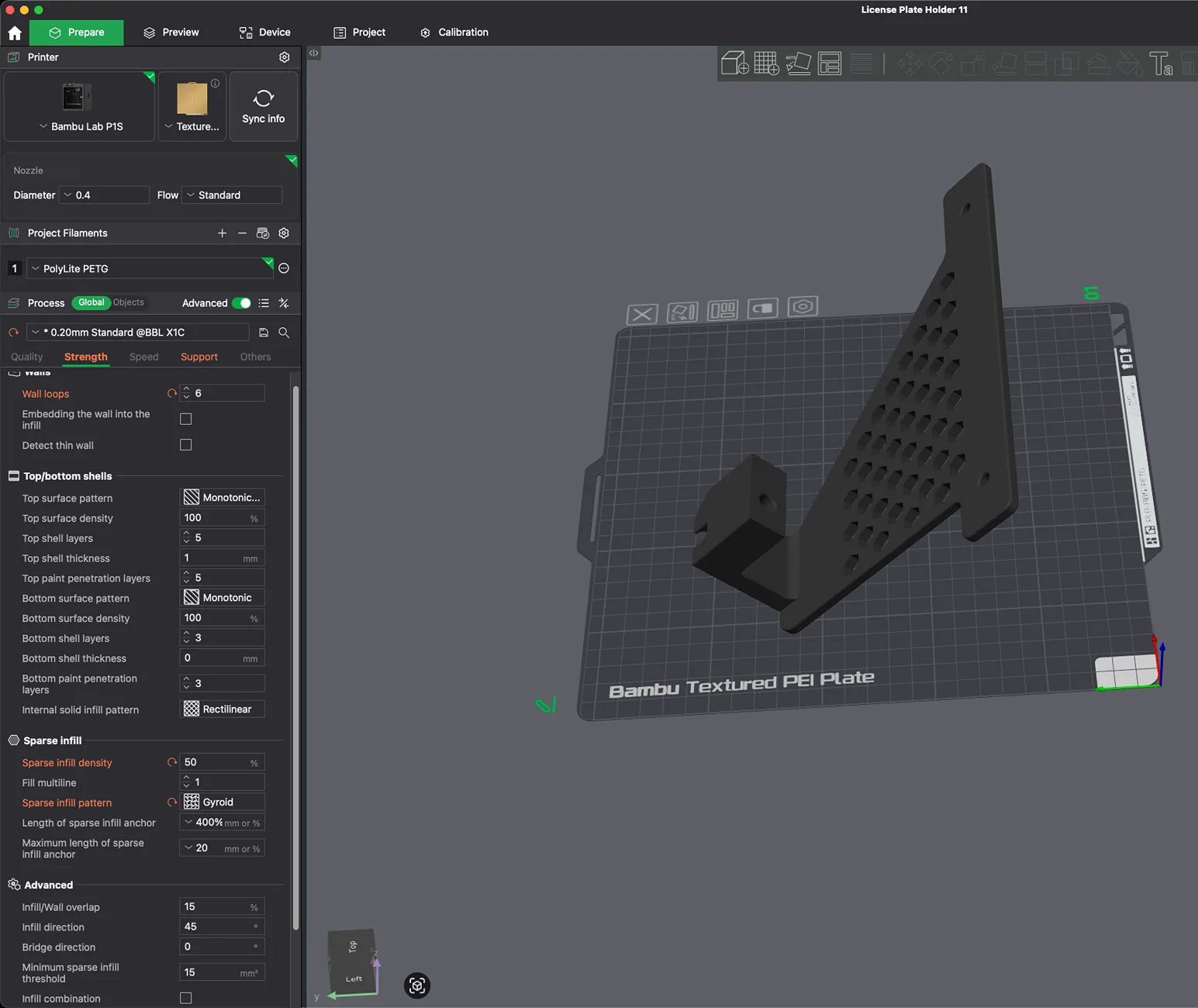Open PolyLite PETG filament dropdown
The height and width of the screenshot is (1008, 1198).
coord(150,268)
